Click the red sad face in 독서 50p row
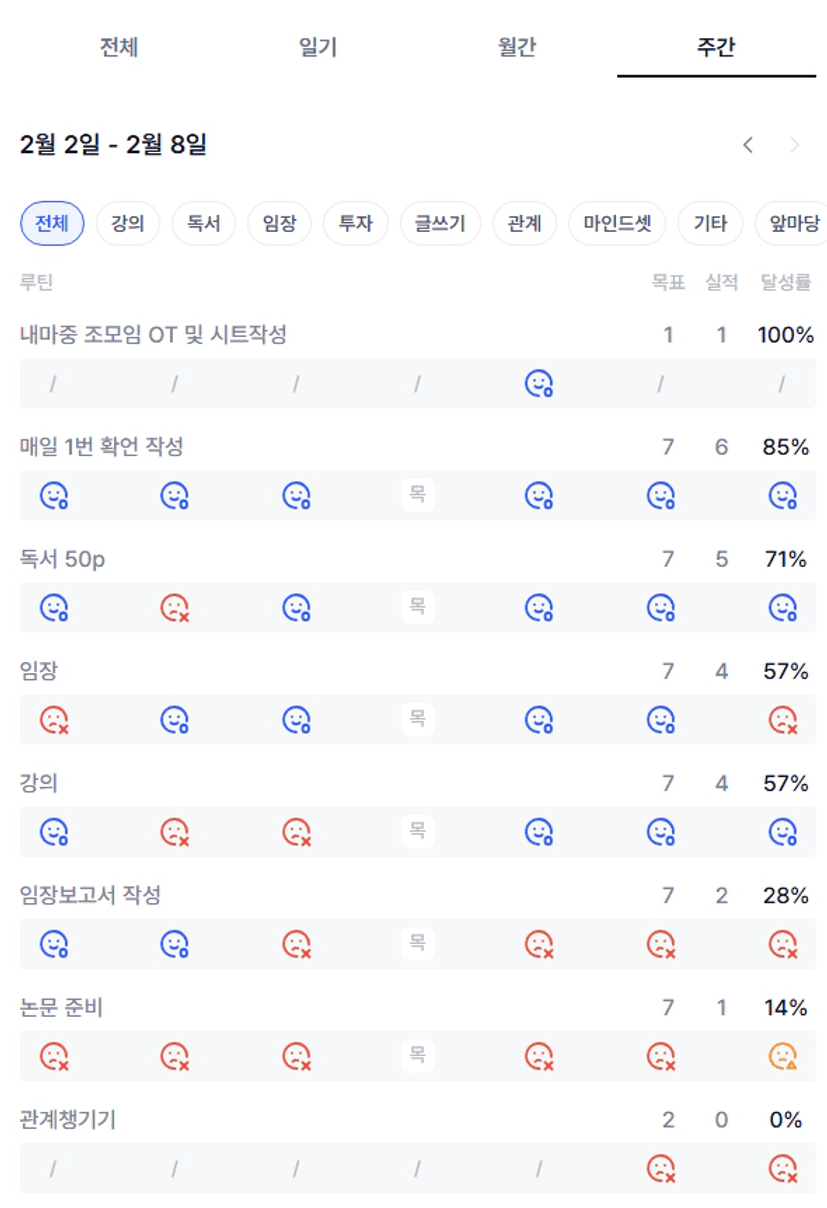 click(175, 607)
